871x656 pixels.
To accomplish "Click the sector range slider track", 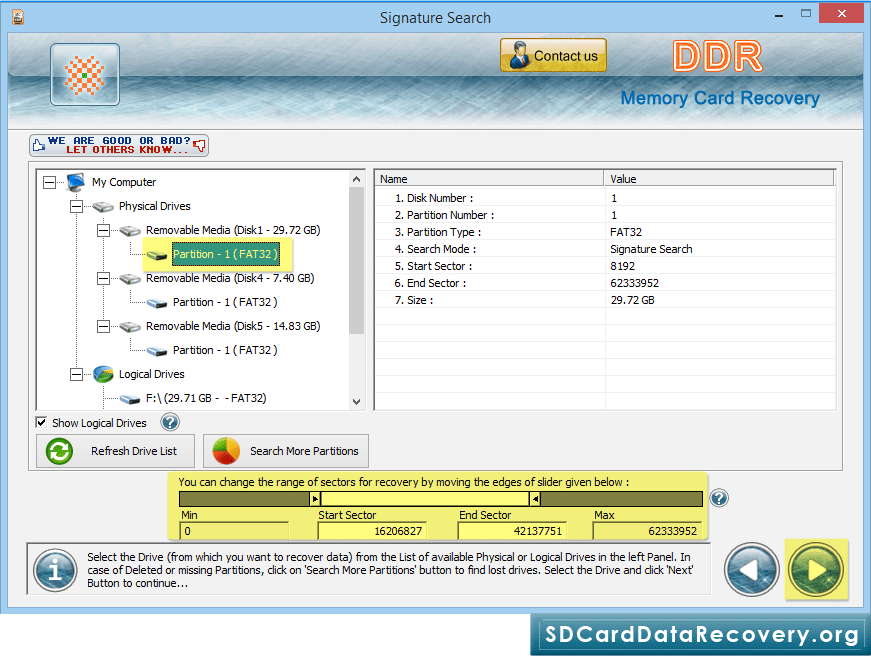I will tap(440, 499).
